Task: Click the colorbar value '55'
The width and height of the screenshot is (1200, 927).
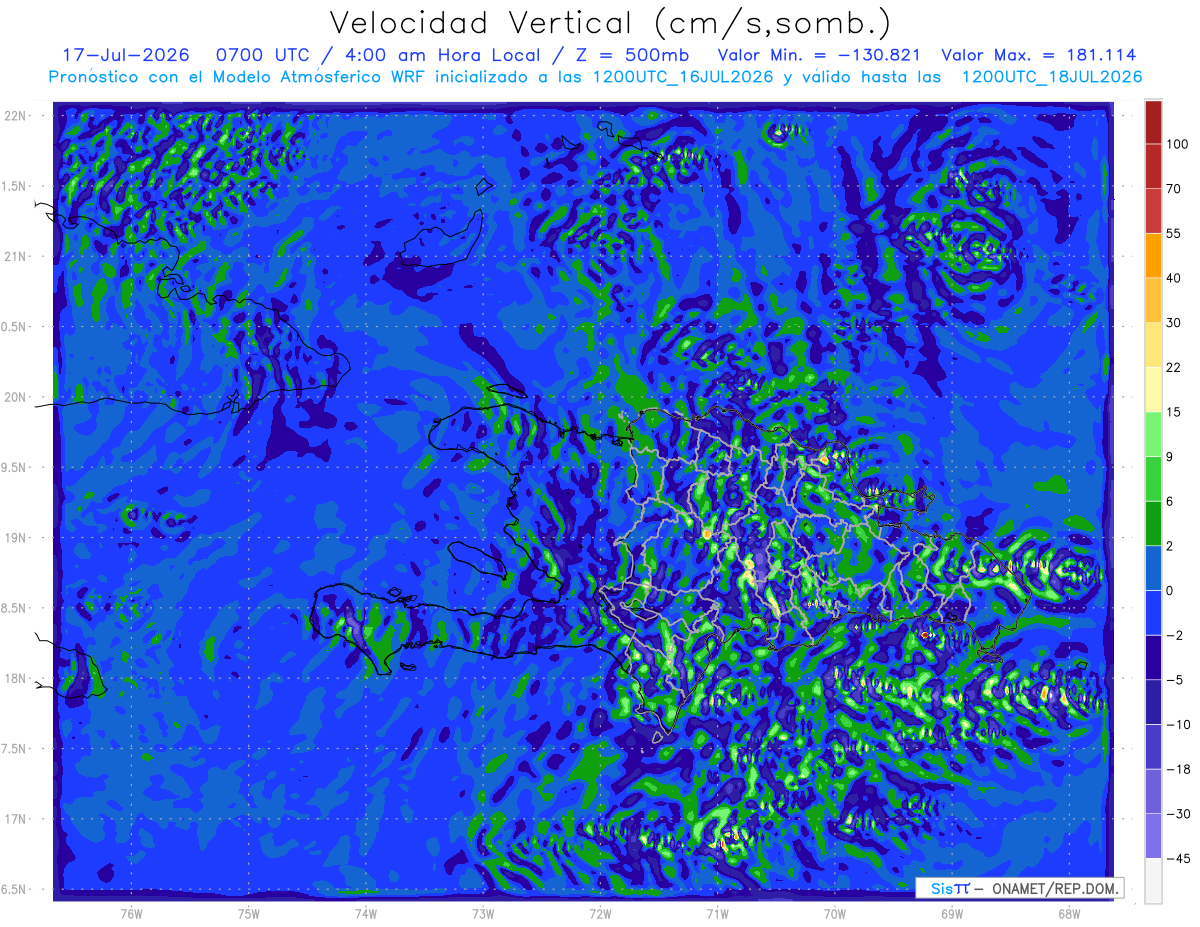Action: pos(1174,233)
